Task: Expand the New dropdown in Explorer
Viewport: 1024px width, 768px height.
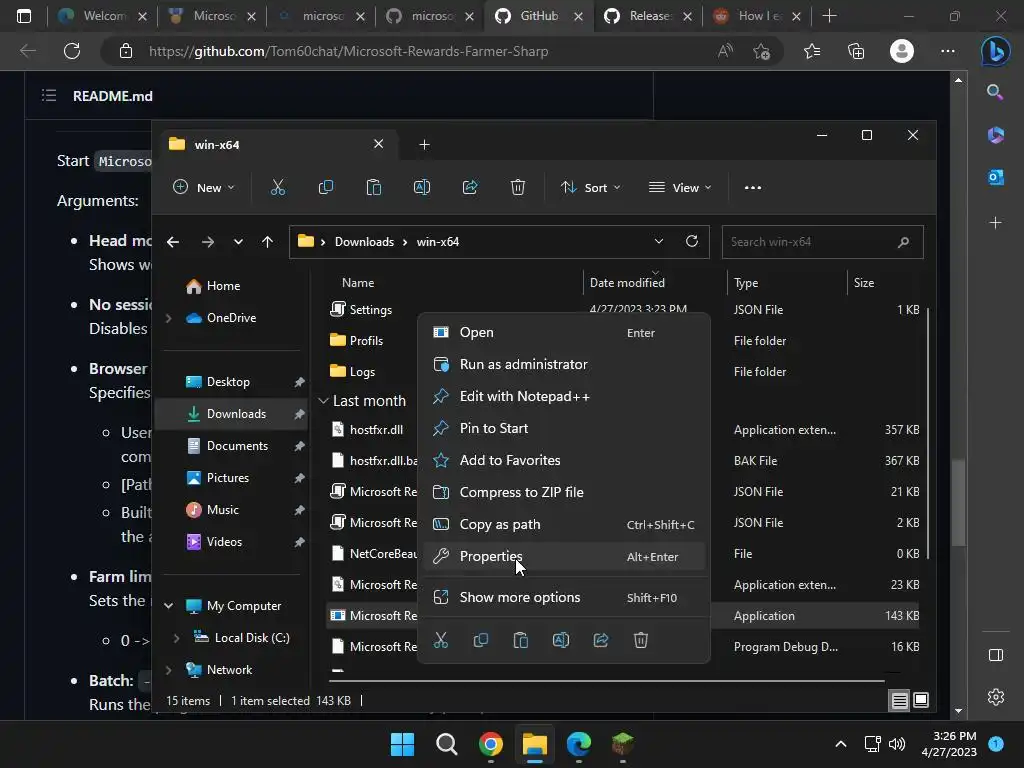Action: pyautogui.click(x=203, y=187)
